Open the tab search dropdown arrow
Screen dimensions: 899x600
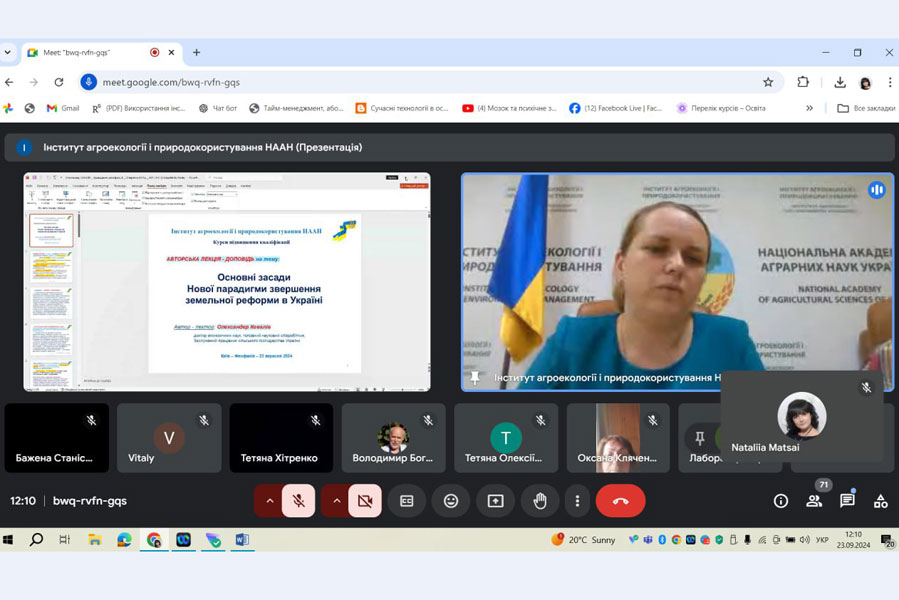[7, 52]
